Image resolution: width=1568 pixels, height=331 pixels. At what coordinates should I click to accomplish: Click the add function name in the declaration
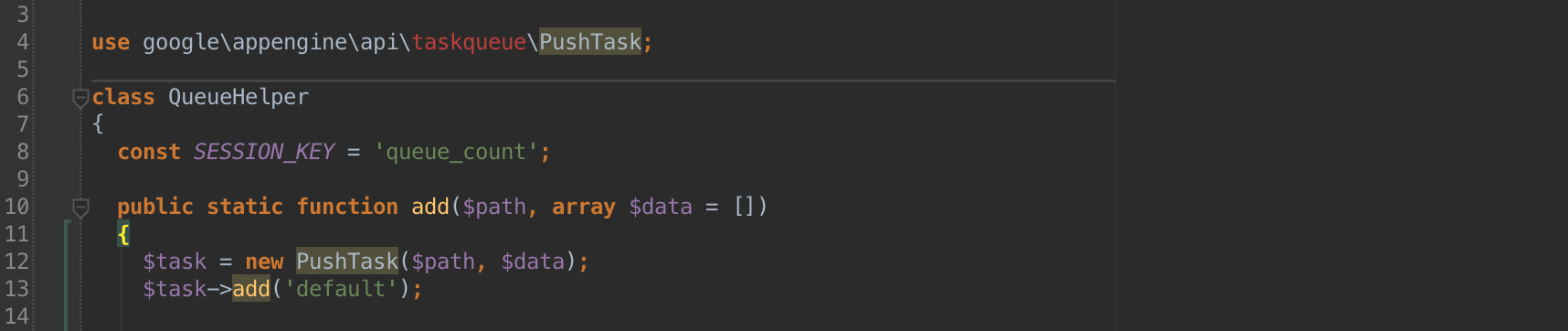430,207
